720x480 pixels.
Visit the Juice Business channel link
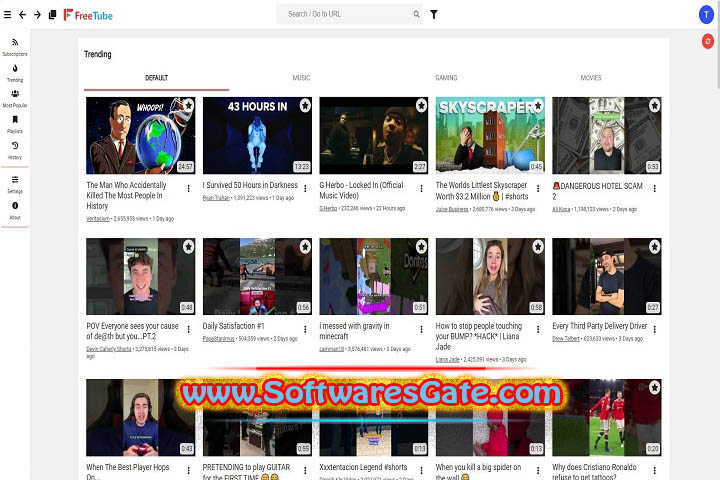pos(452,209)
